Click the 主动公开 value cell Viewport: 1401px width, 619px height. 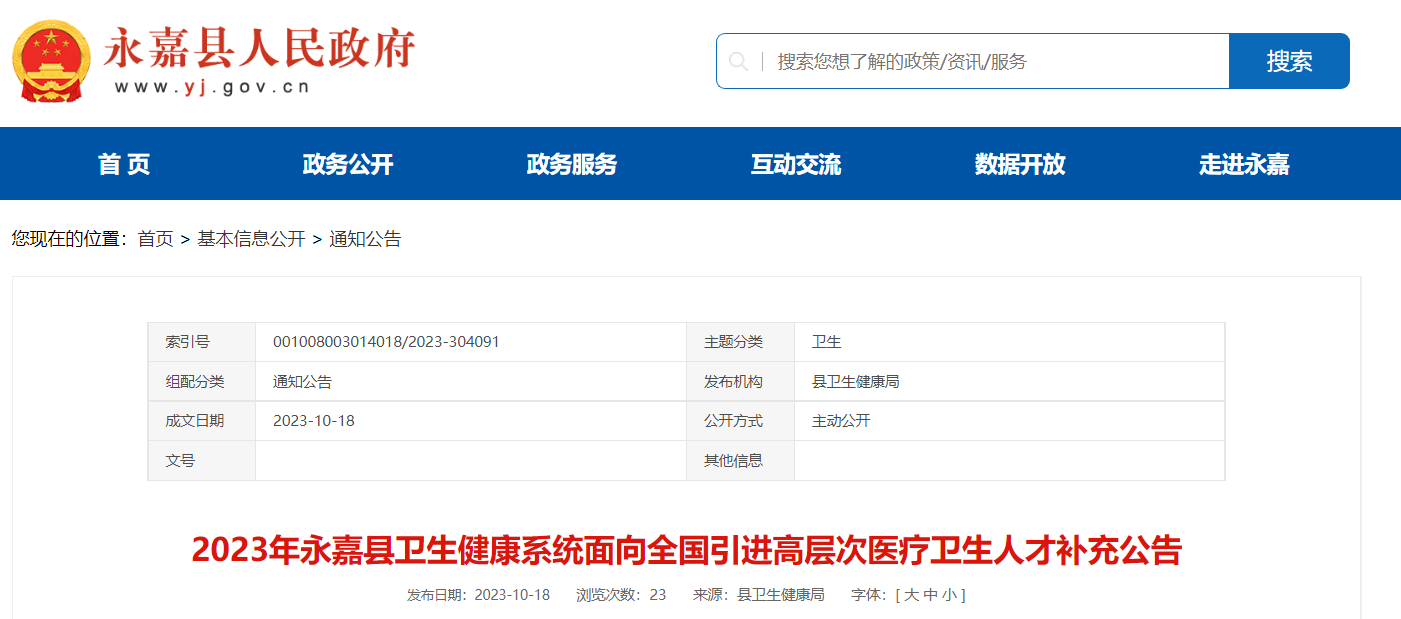click(x=1009, y=421)
